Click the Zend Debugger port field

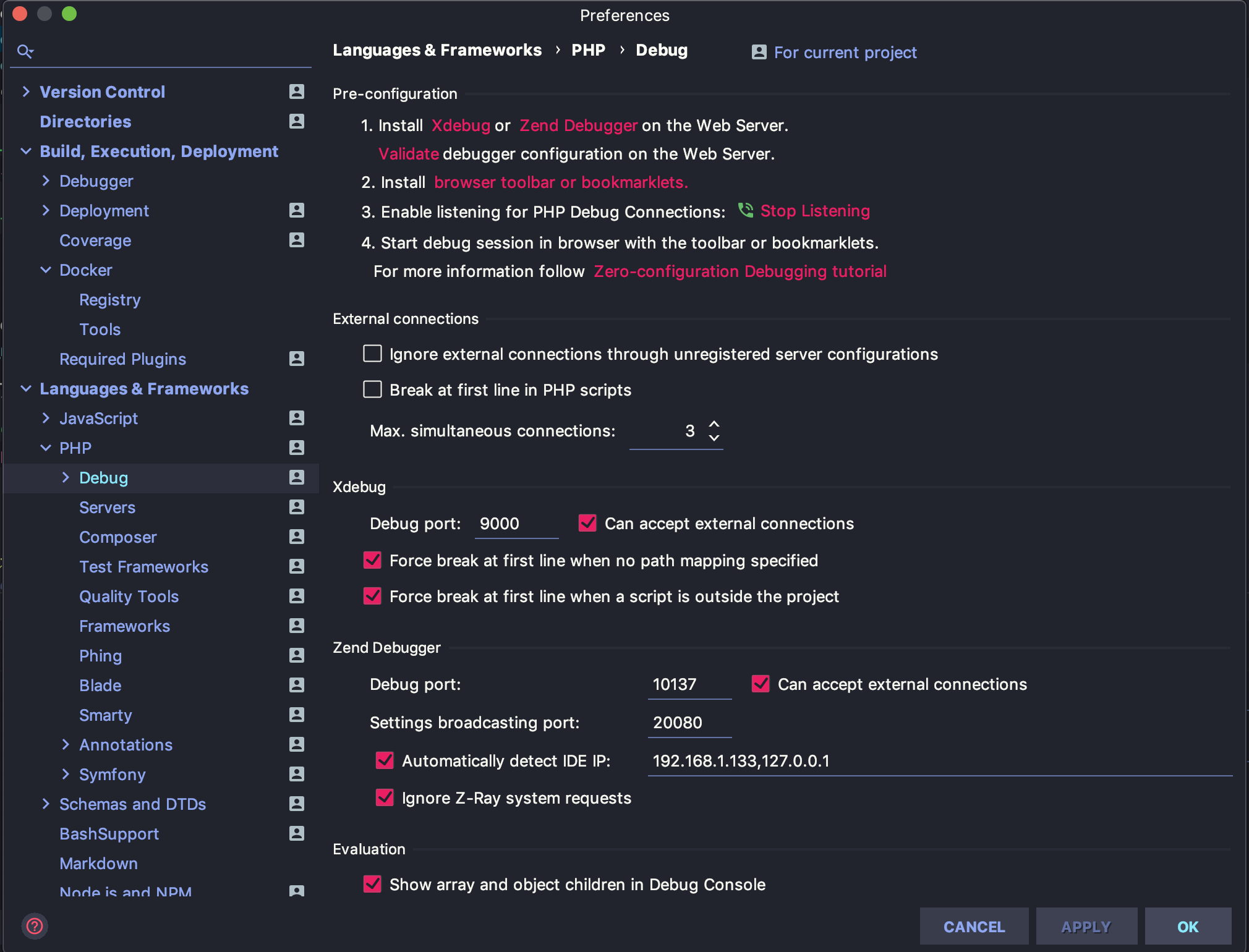(x=689, y=684)
